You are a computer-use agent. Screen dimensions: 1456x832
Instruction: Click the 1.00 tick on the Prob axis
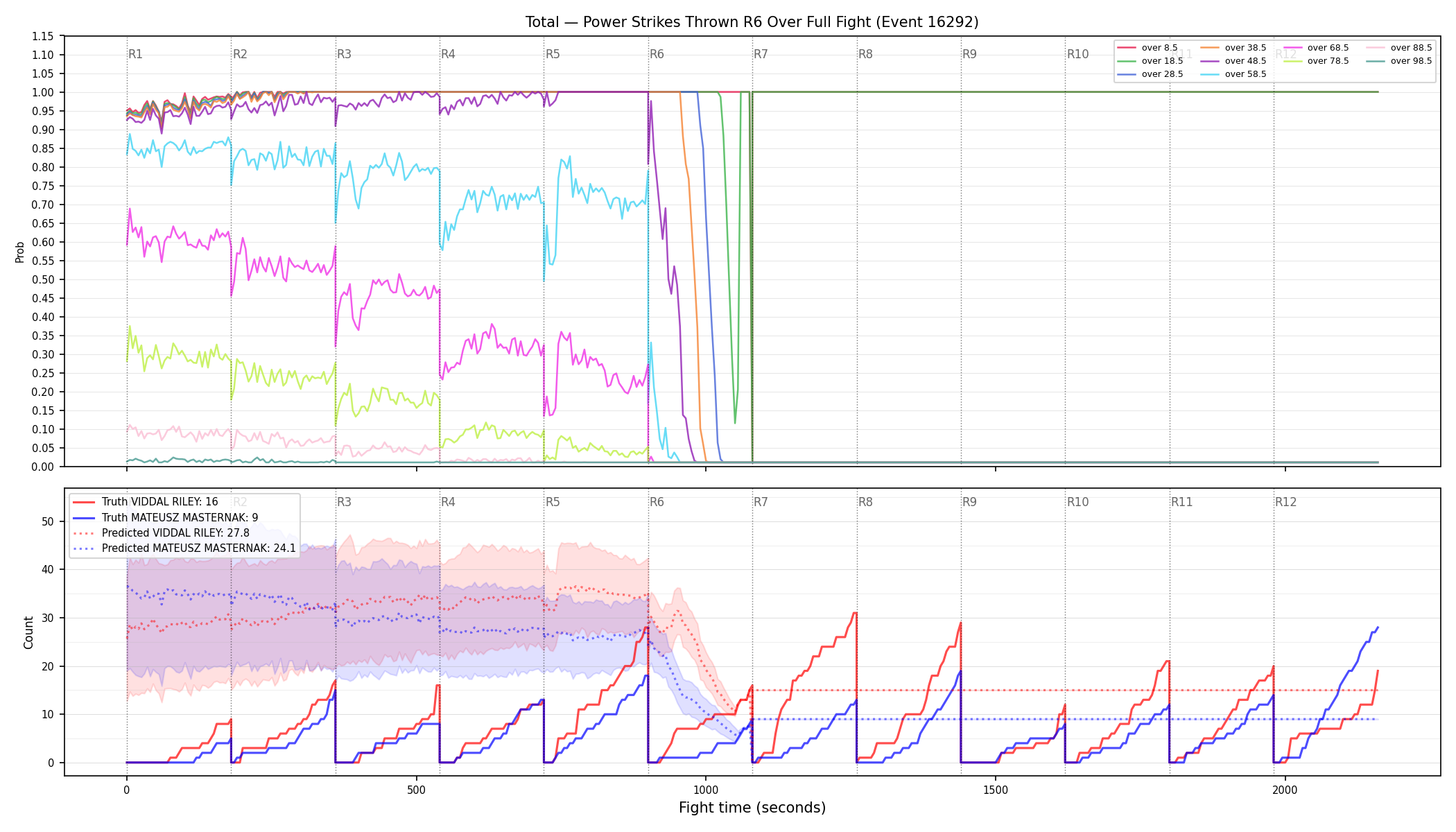pos(43,92)
